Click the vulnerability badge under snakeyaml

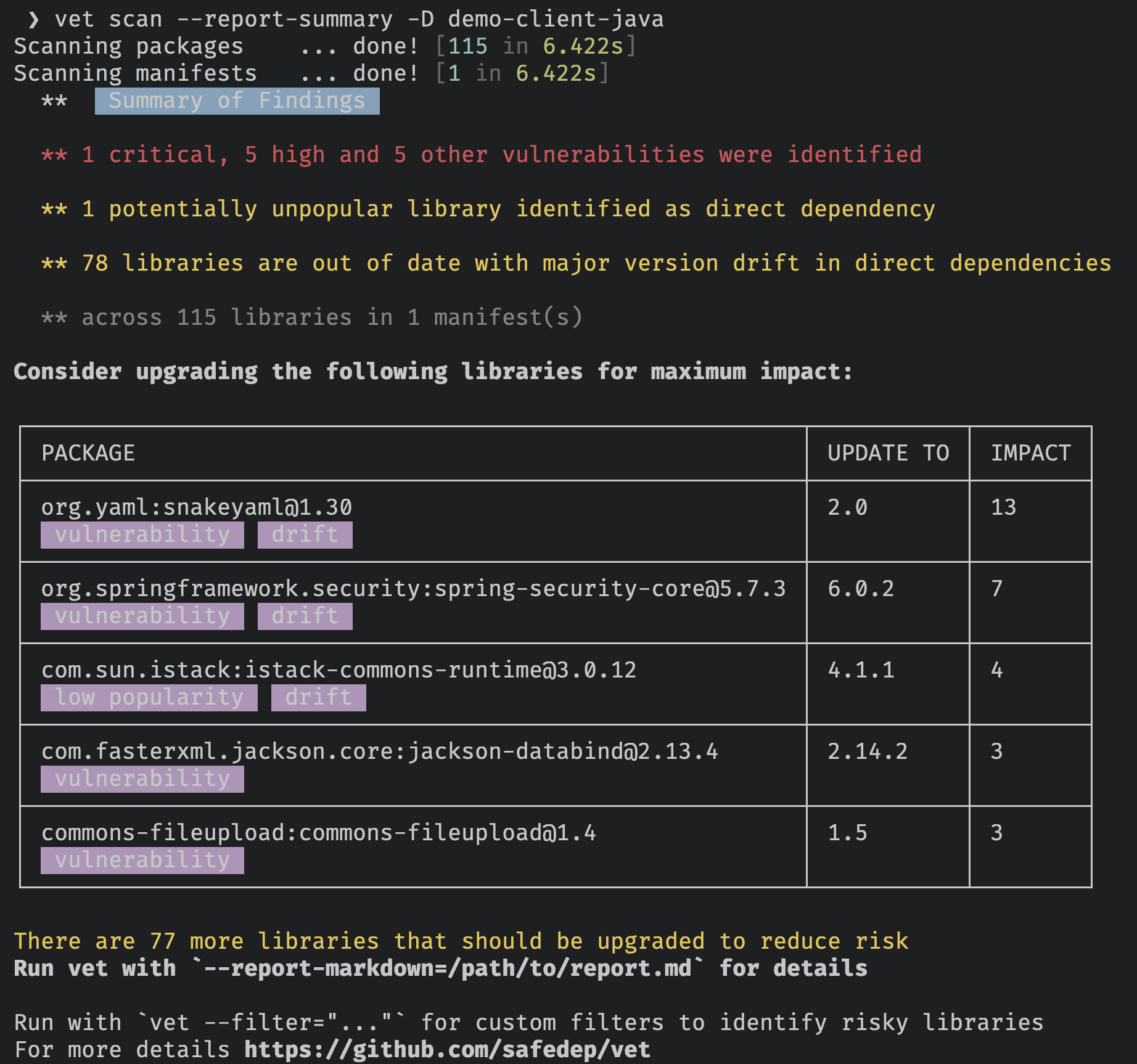142,534
